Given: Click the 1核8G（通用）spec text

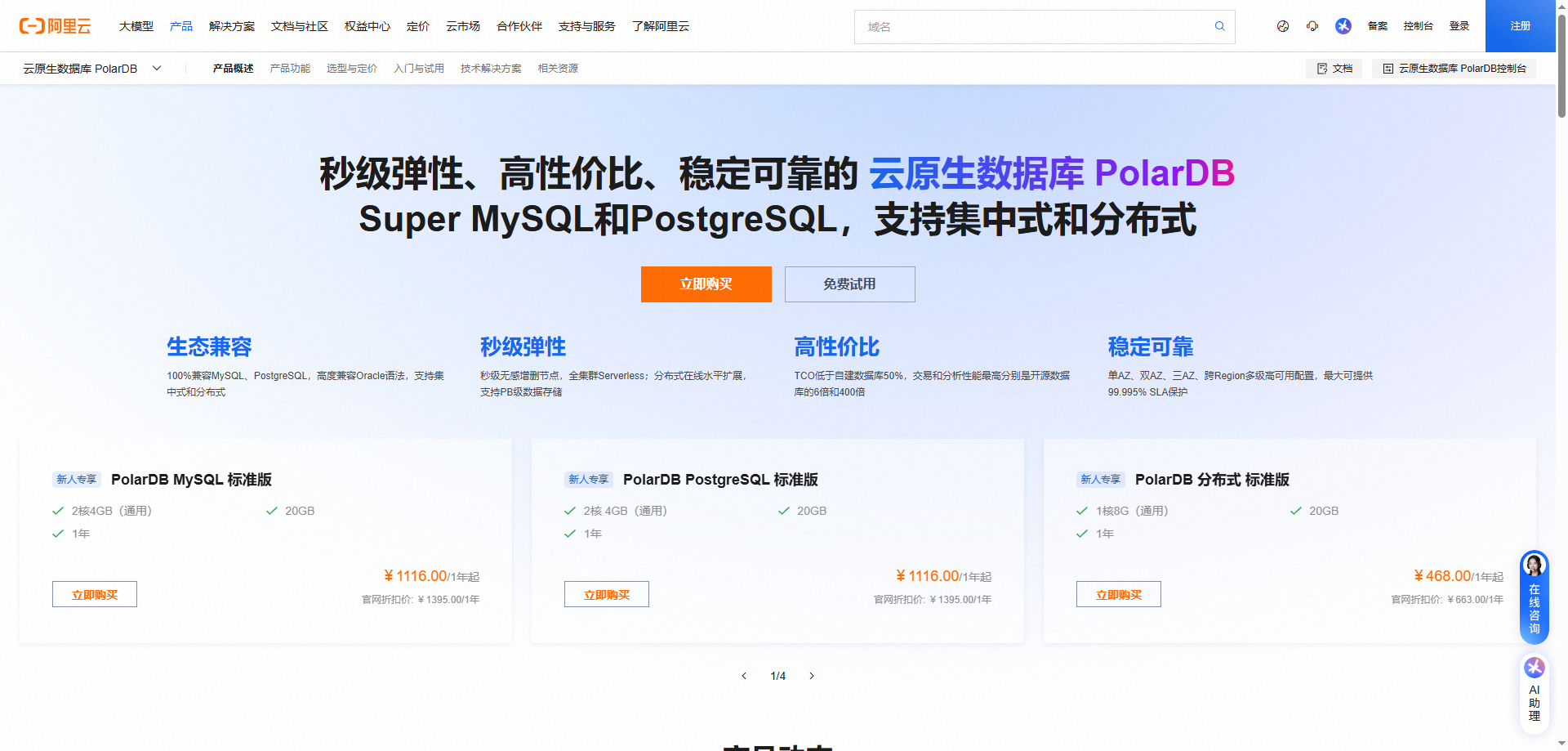Looking at the screenshot, I should tap(1133, 511).
